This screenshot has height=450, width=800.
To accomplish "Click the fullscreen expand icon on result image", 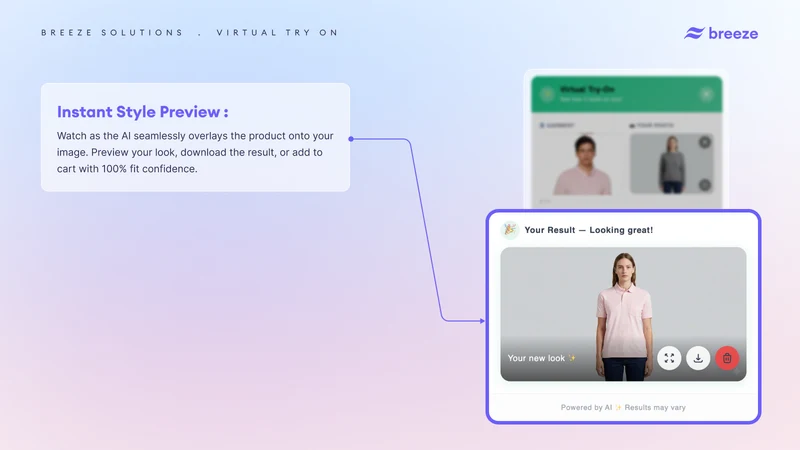I will (x=669, y=358).
